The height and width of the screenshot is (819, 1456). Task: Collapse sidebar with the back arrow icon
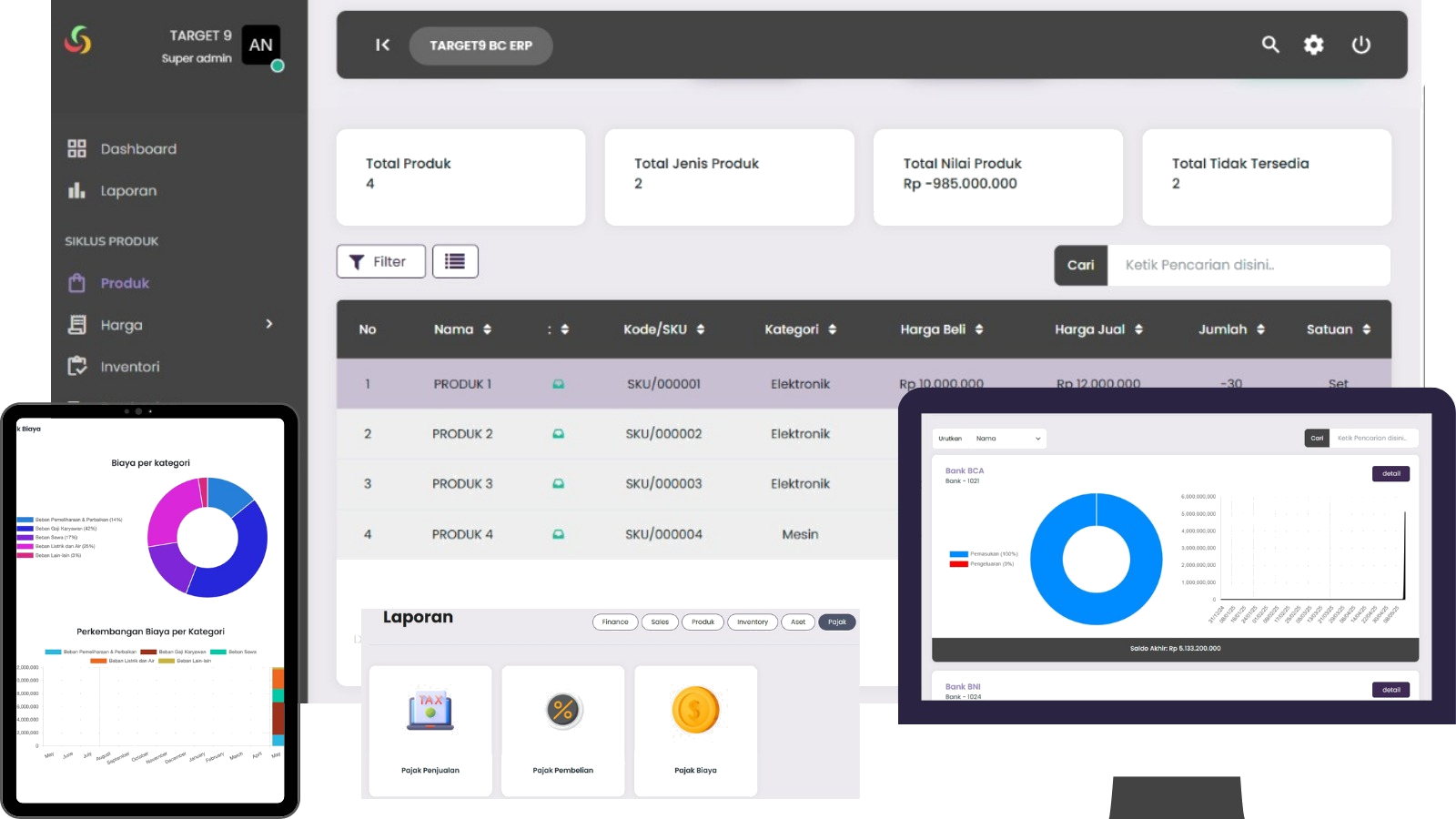pos(382,45)
